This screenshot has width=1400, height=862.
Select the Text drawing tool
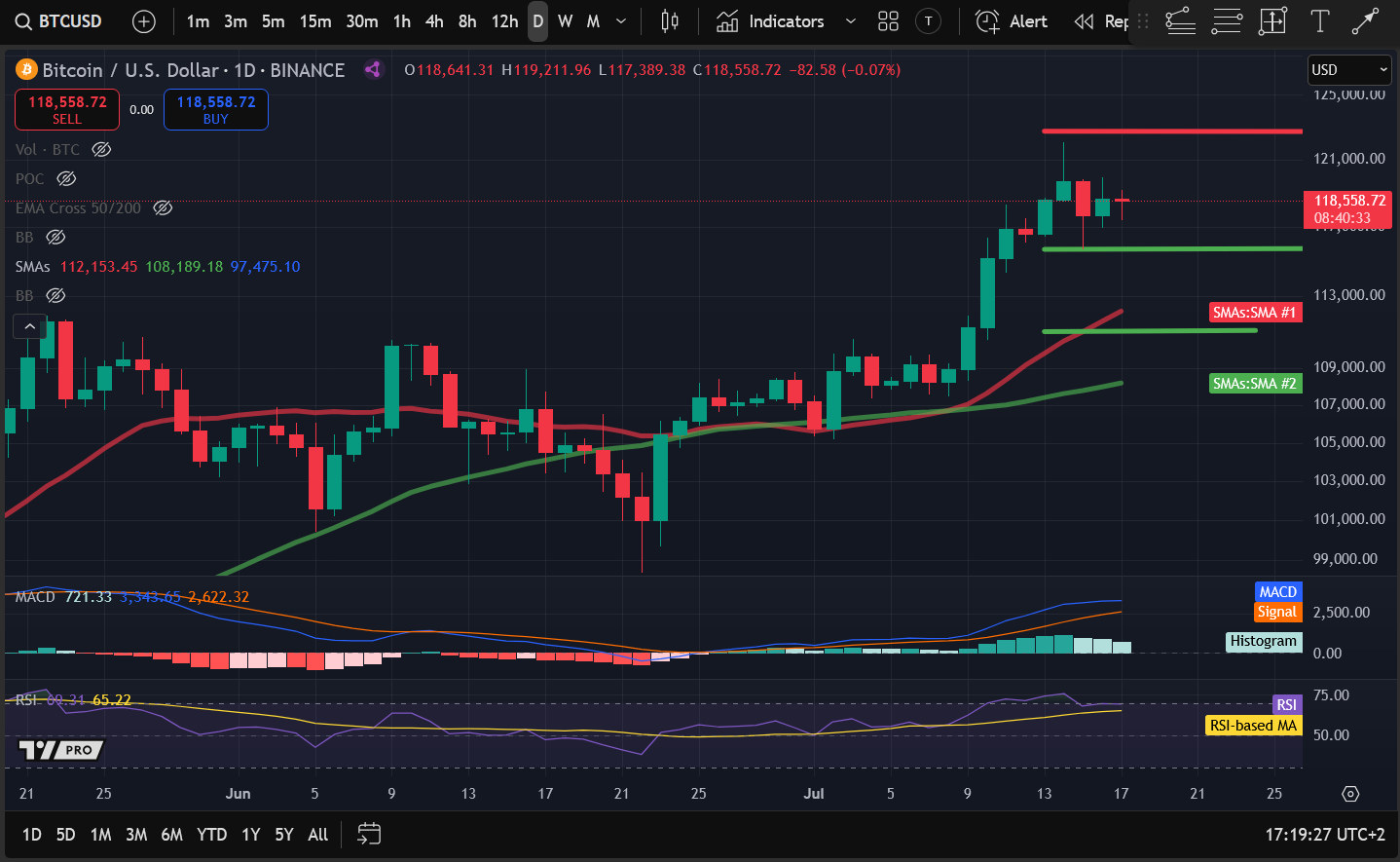(1319, 21)
